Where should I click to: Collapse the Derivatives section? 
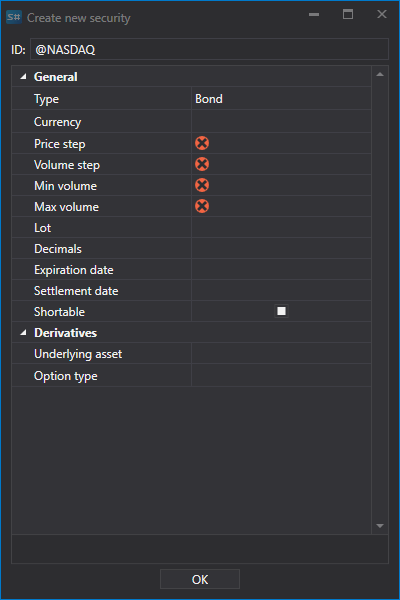[23, 333]
